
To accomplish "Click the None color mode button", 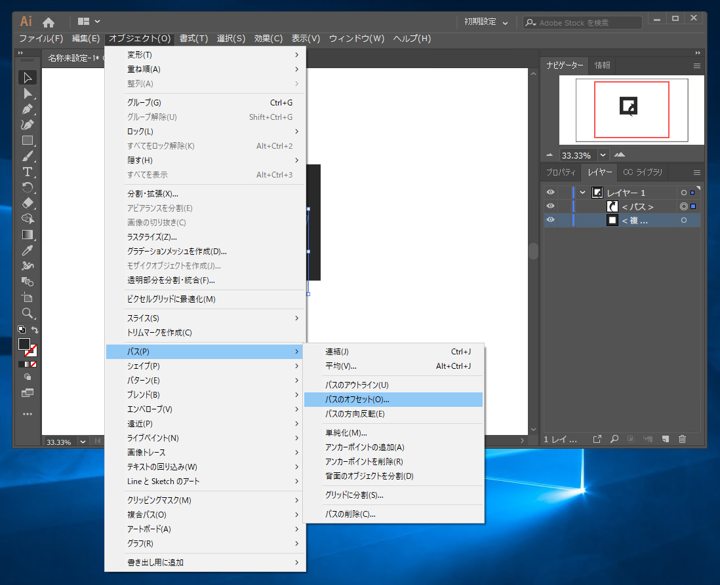I will point(34,364).
